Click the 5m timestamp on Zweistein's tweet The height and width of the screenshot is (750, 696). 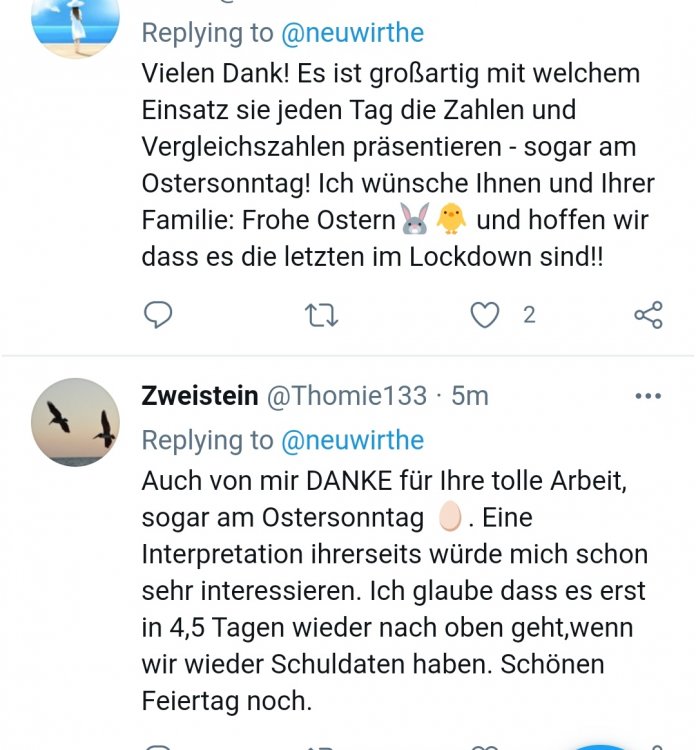click(470, 396)
